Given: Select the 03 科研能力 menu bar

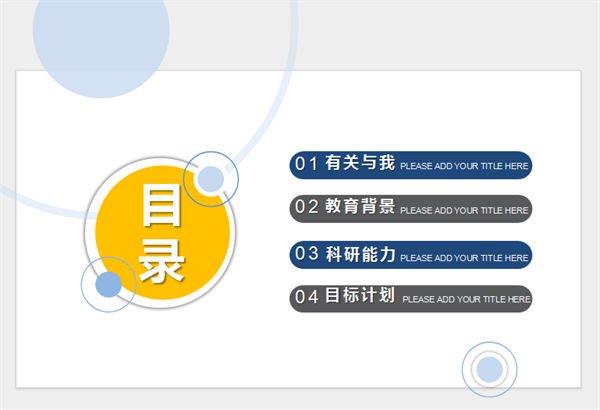Looking at the screenshot, I should [411, 255].
